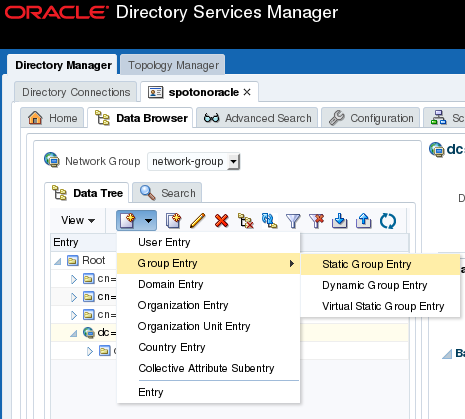Select Virtual Static Group Entry
Image resolution: width=465 pixels, height=419 pixels.
pyautogui.click(x=380, y=306)
